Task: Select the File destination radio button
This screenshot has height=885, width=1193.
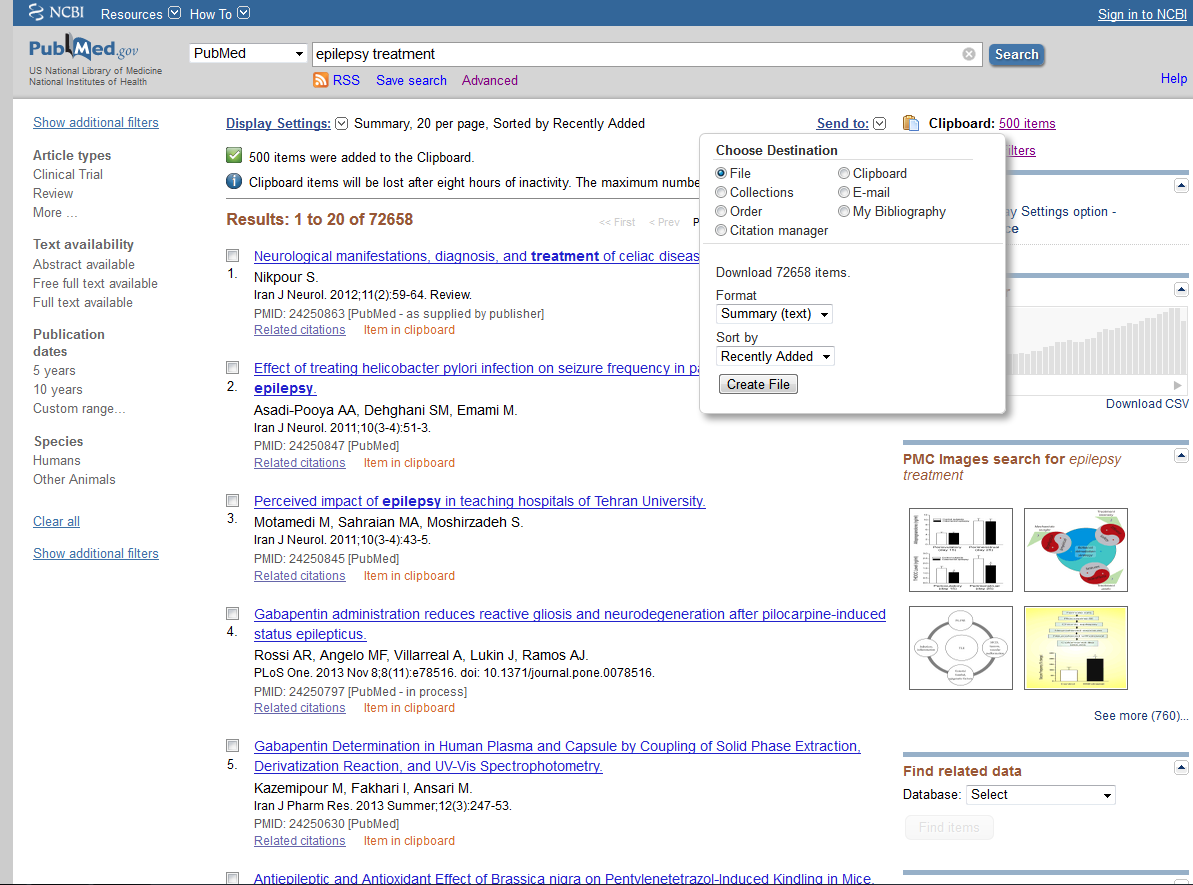Action: [721, 173]
